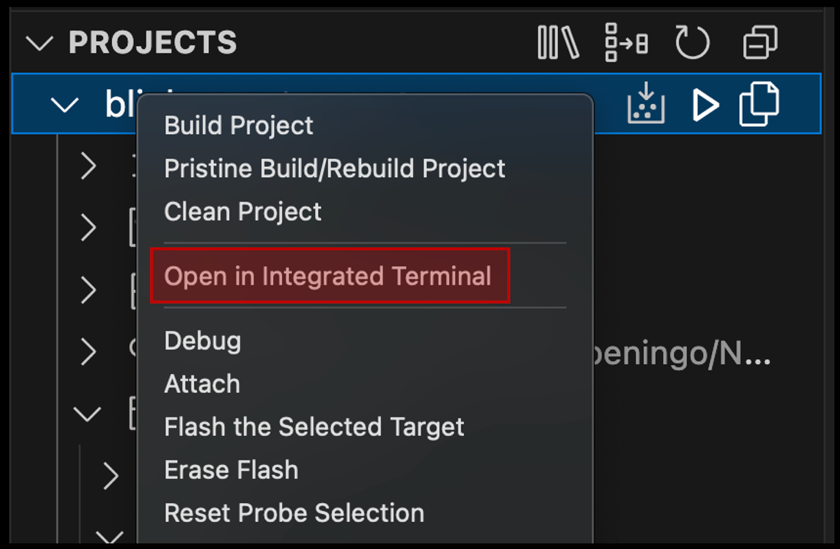Screen dimensions: 840x549
Task: Select Build Project from context menu
Action: [x=238, y=125]
